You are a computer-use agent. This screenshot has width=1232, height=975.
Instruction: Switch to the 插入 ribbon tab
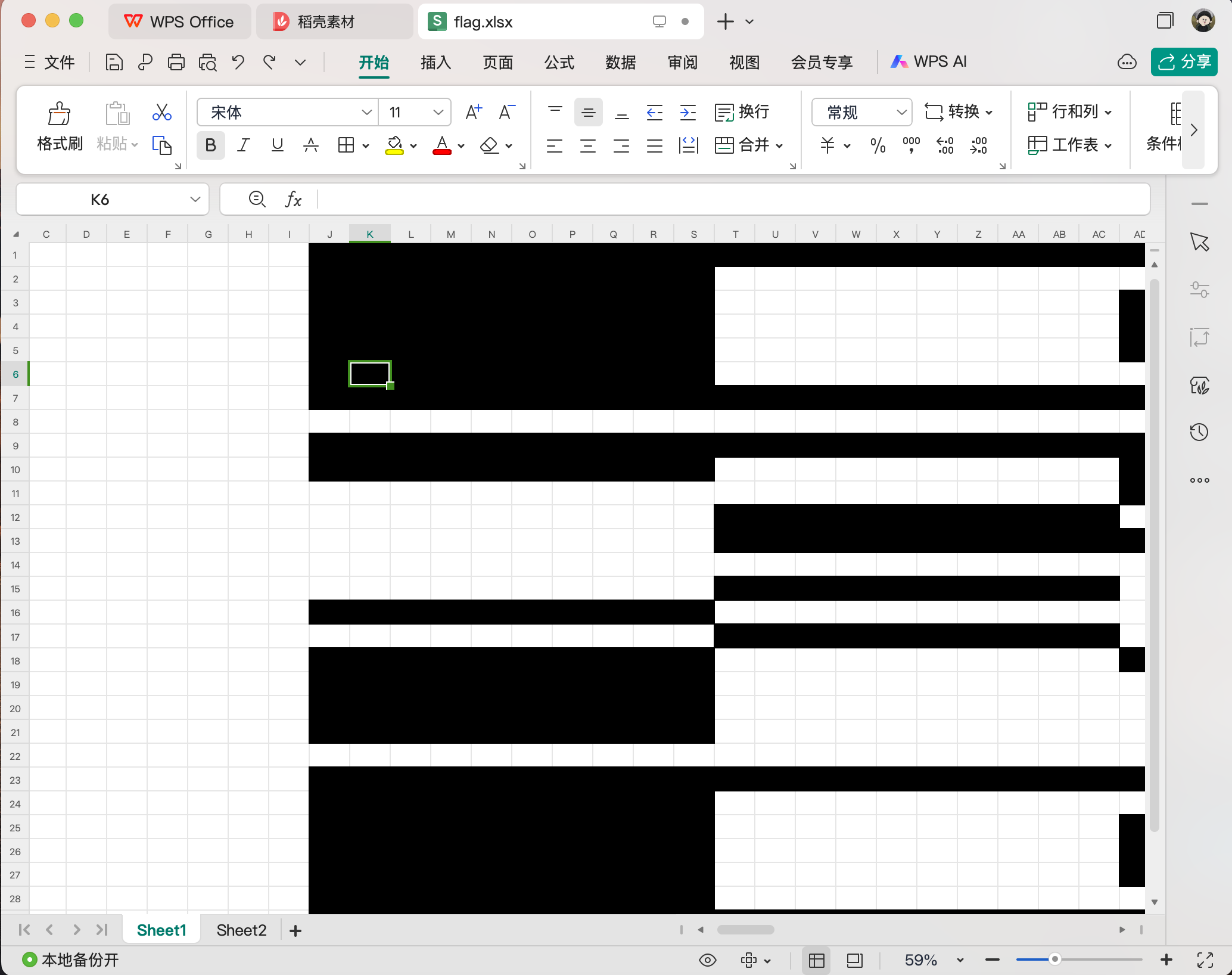(435, 62)
